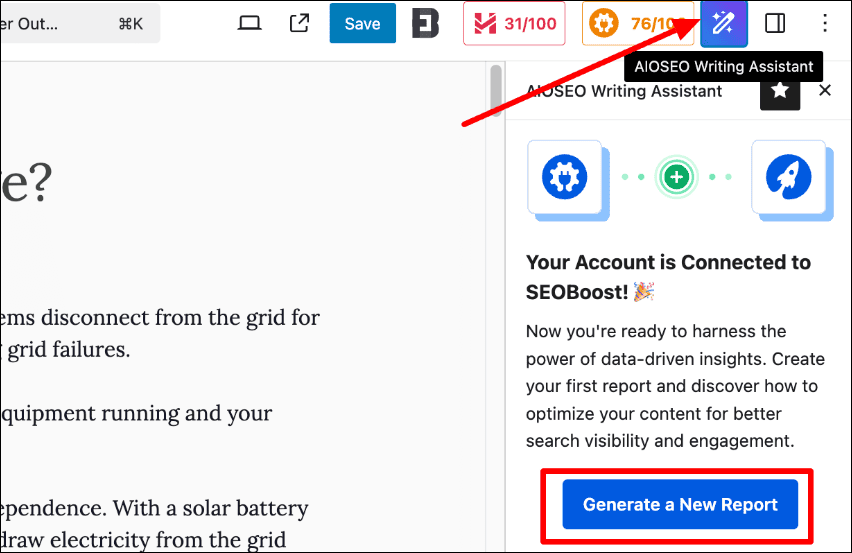Click the command palette ⌘K search field
The image size is (852, 553).
(80, 23)
